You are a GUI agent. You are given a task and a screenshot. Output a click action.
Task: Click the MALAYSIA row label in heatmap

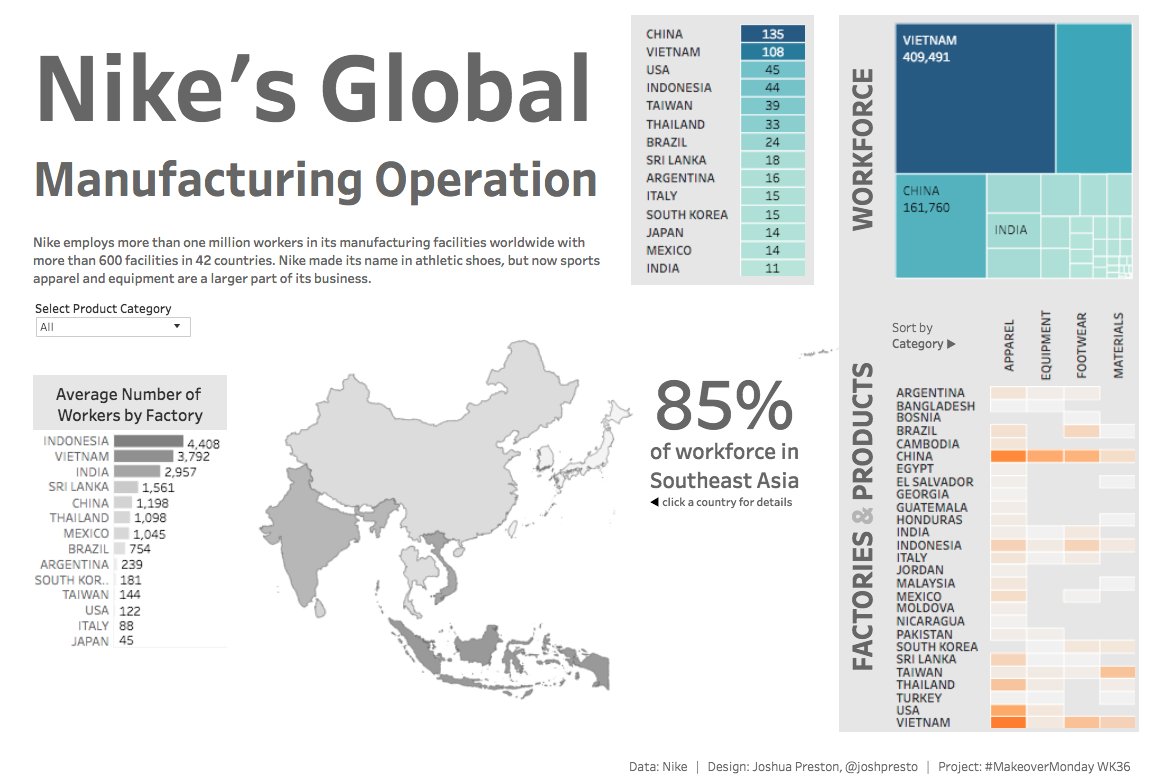tap(926, 583)
